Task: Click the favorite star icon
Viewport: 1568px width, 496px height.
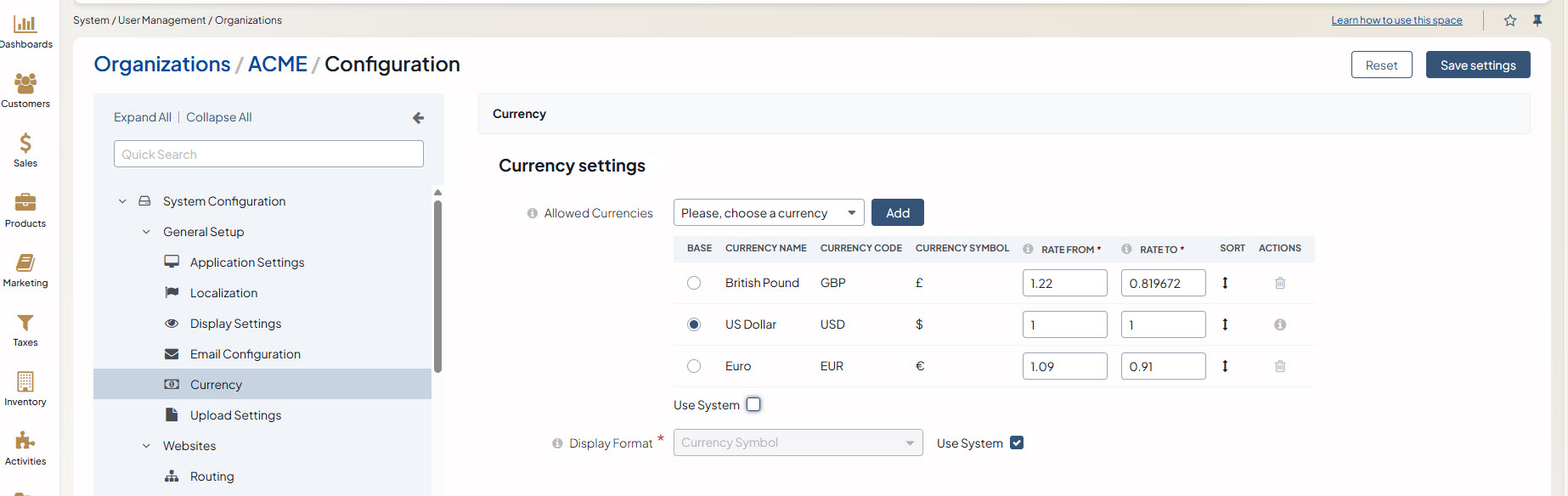Action: 1509,20
